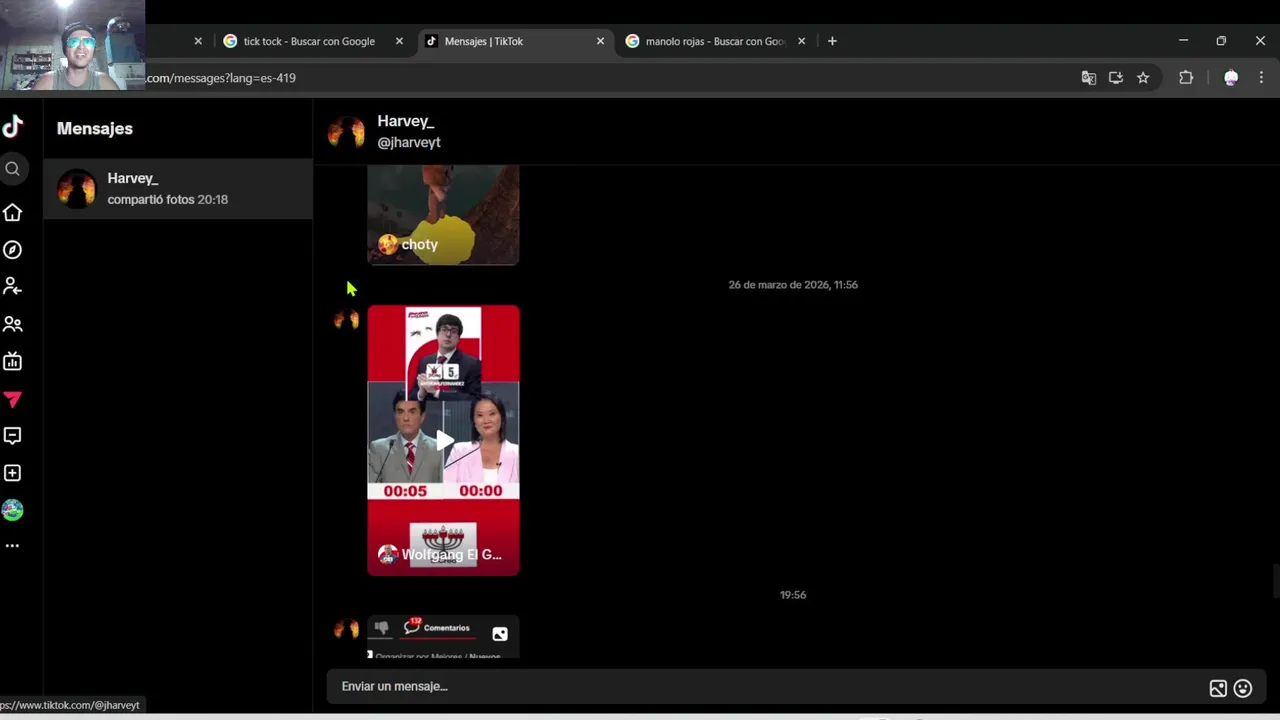Click 'compartió fotos 20:18' preview text
This screenshot has height=720, width=1280.
pyautogui.click(x=168, y=199)
